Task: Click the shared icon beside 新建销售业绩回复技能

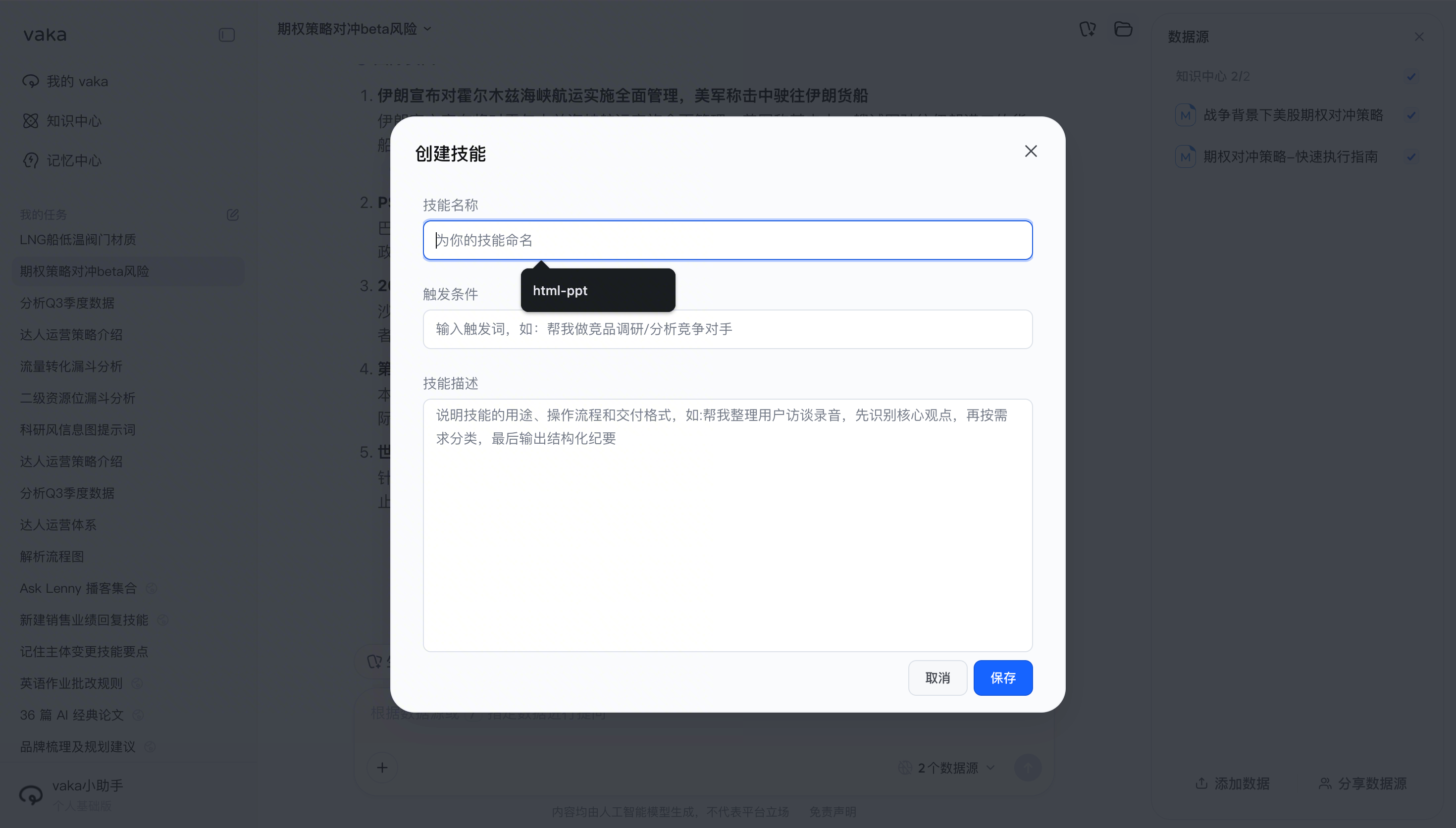Action: click(162, 621)
